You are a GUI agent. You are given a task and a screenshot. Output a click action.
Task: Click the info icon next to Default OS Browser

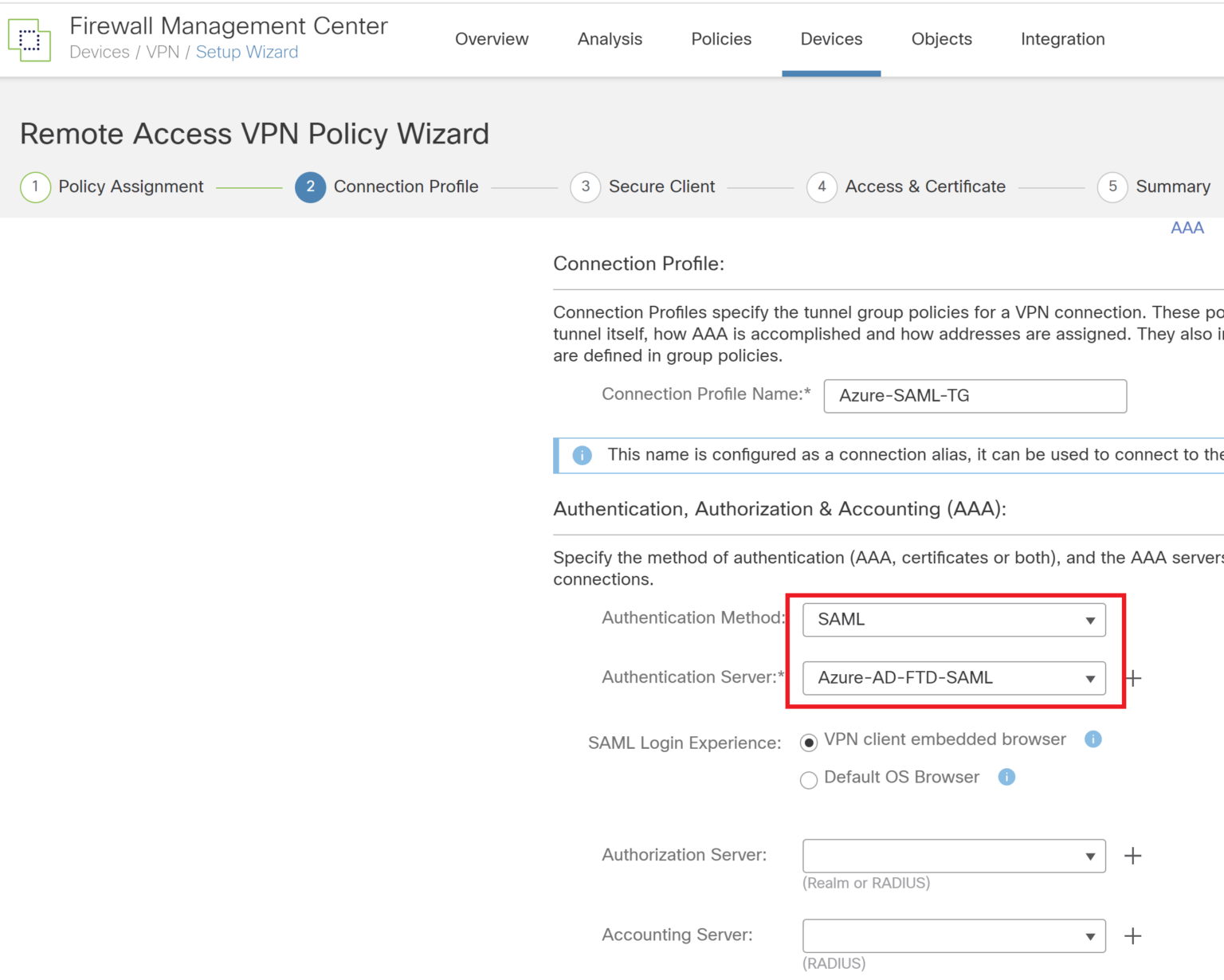(1006, 777)
